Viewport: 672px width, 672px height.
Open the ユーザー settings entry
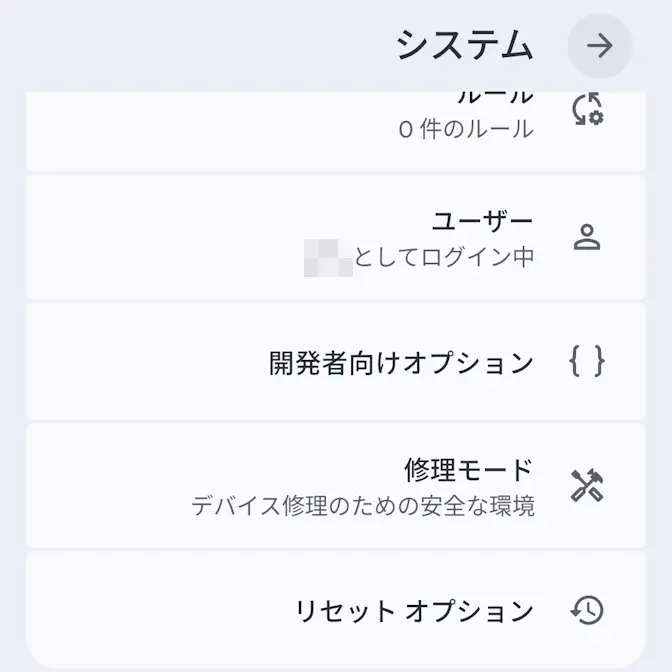483,221
